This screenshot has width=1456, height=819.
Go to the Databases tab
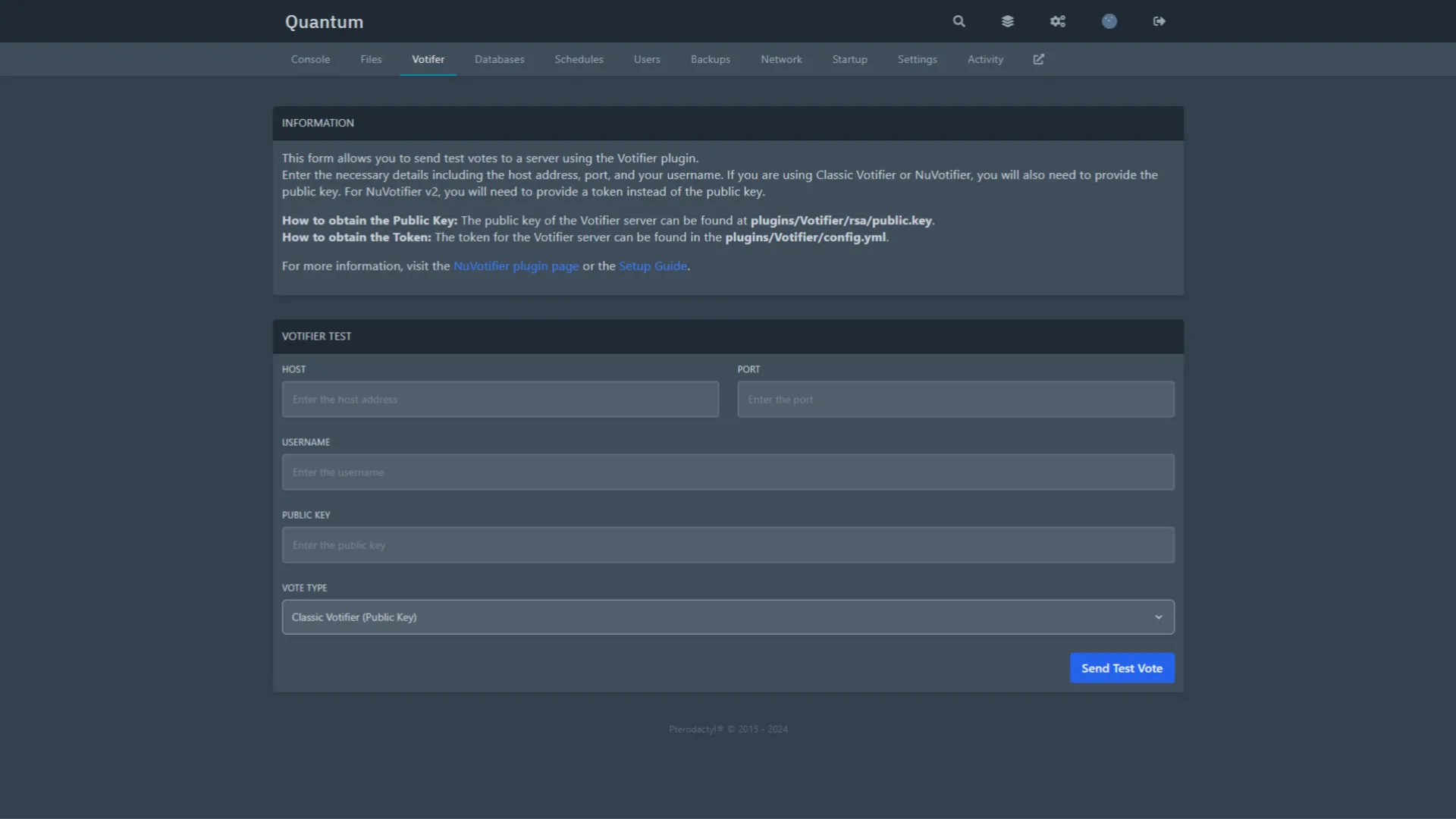(499, 59)
